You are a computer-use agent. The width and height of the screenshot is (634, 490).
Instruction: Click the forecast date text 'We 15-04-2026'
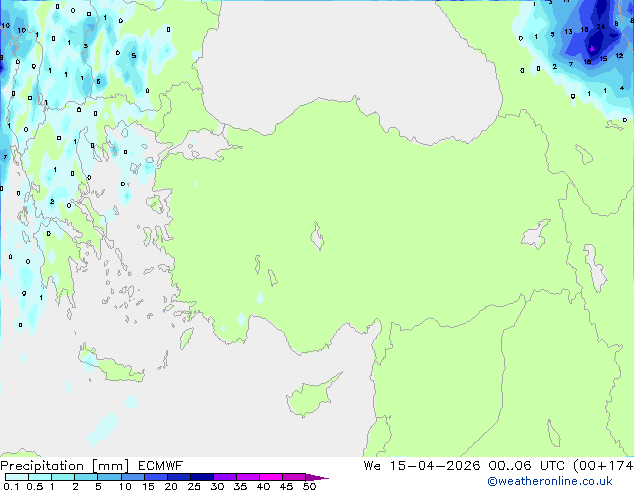click(422, 466)
